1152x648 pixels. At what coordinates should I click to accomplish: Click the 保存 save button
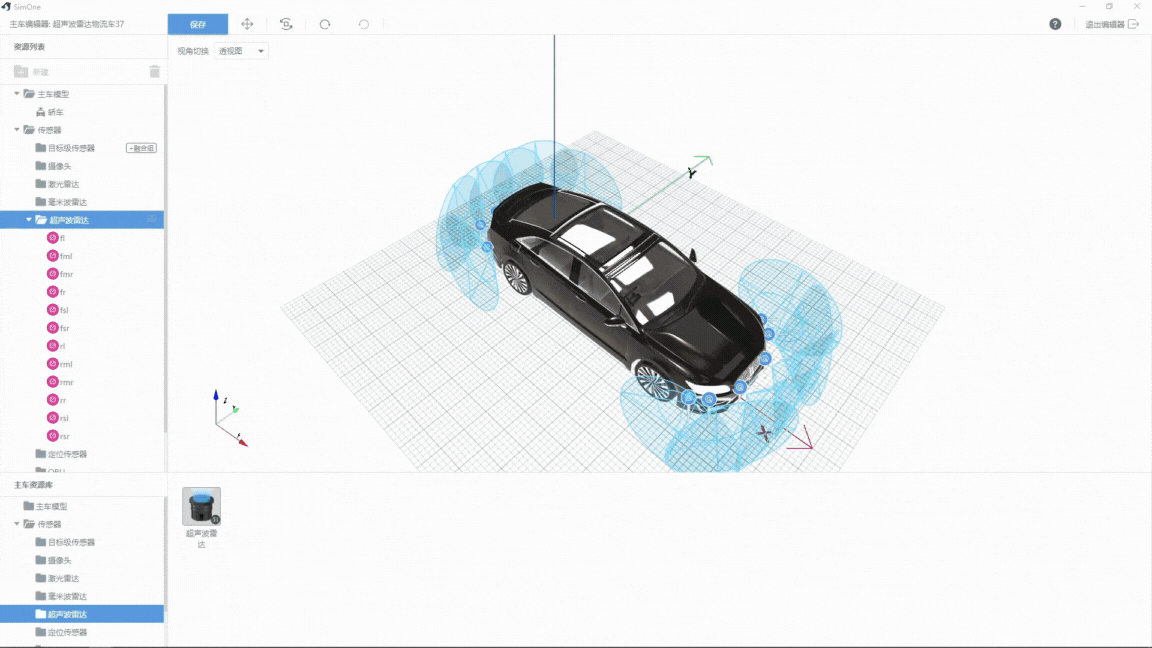pos(197,24)
